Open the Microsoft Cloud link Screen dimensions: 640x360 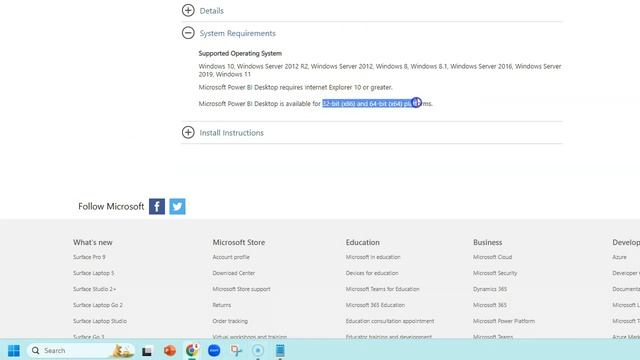pos(492,257)
